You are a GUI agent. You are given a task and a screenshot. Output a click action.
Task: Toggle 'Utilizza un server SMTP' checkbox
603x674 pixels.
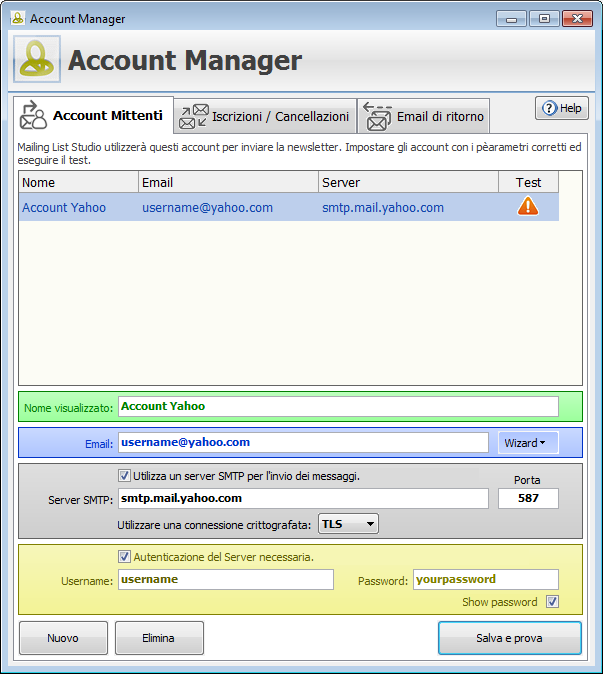pos(124,475)
